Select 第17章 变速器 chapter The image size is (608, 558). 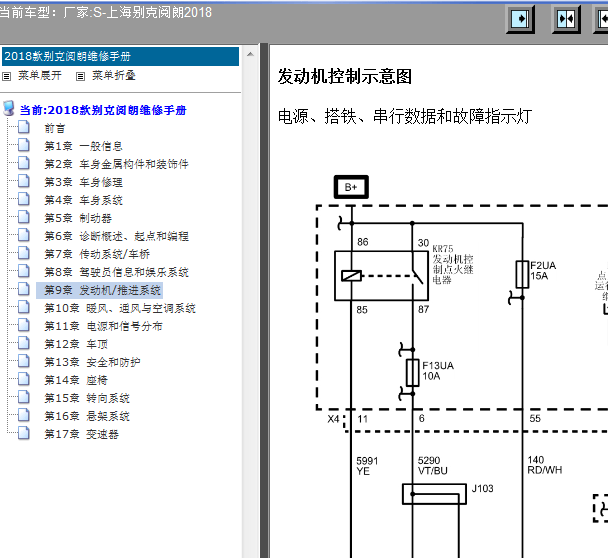pyautogui.click(x=81, y=434)
